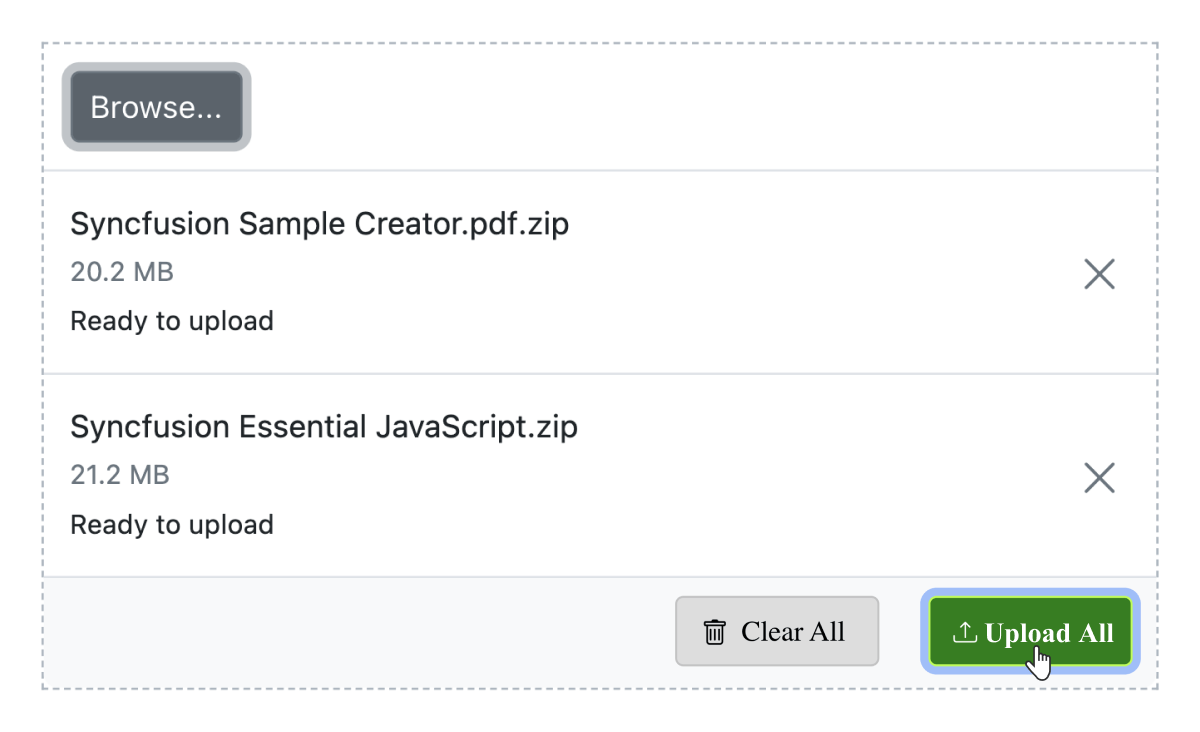
Task: Select the file name Syncfusion Essential JavaScript.zip
Action: 324,427
